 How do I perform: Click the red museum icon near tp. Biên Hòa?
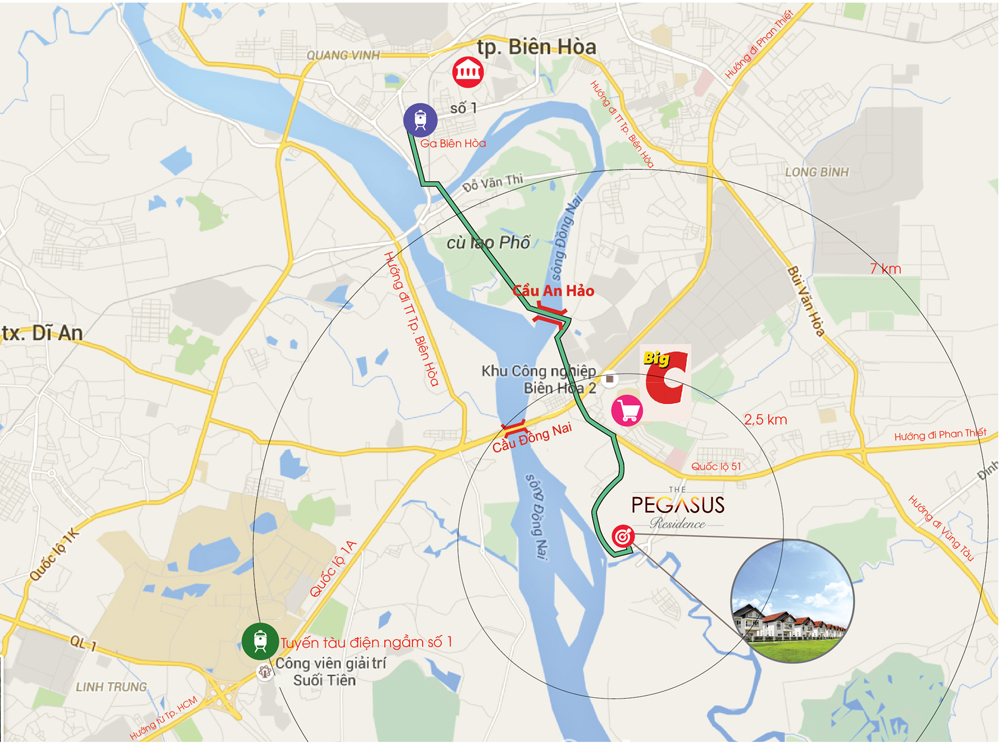[x=468, y=72]
